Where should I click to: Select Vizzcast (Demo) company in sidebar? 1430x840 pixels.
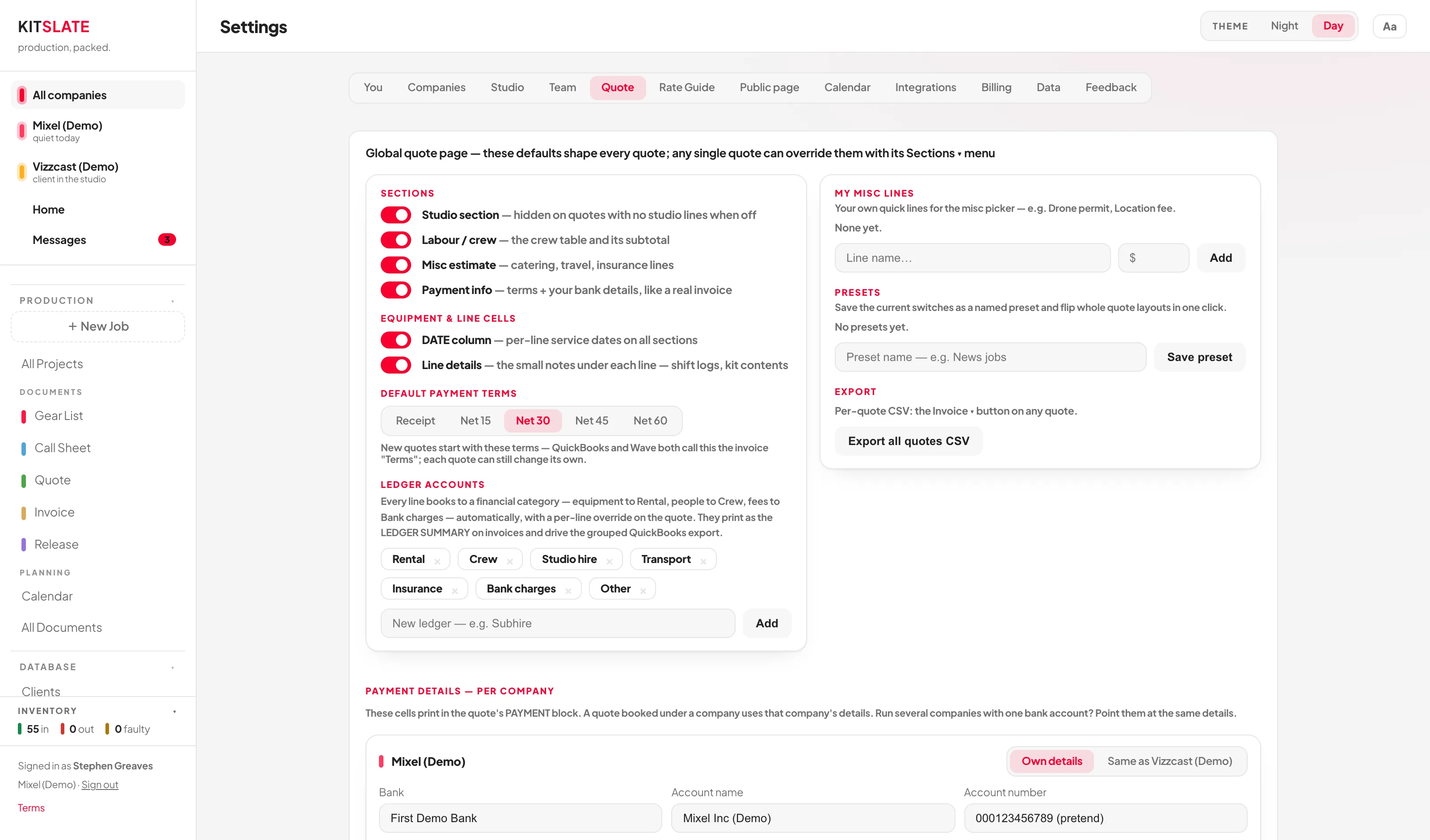click(x=97, y=172)
